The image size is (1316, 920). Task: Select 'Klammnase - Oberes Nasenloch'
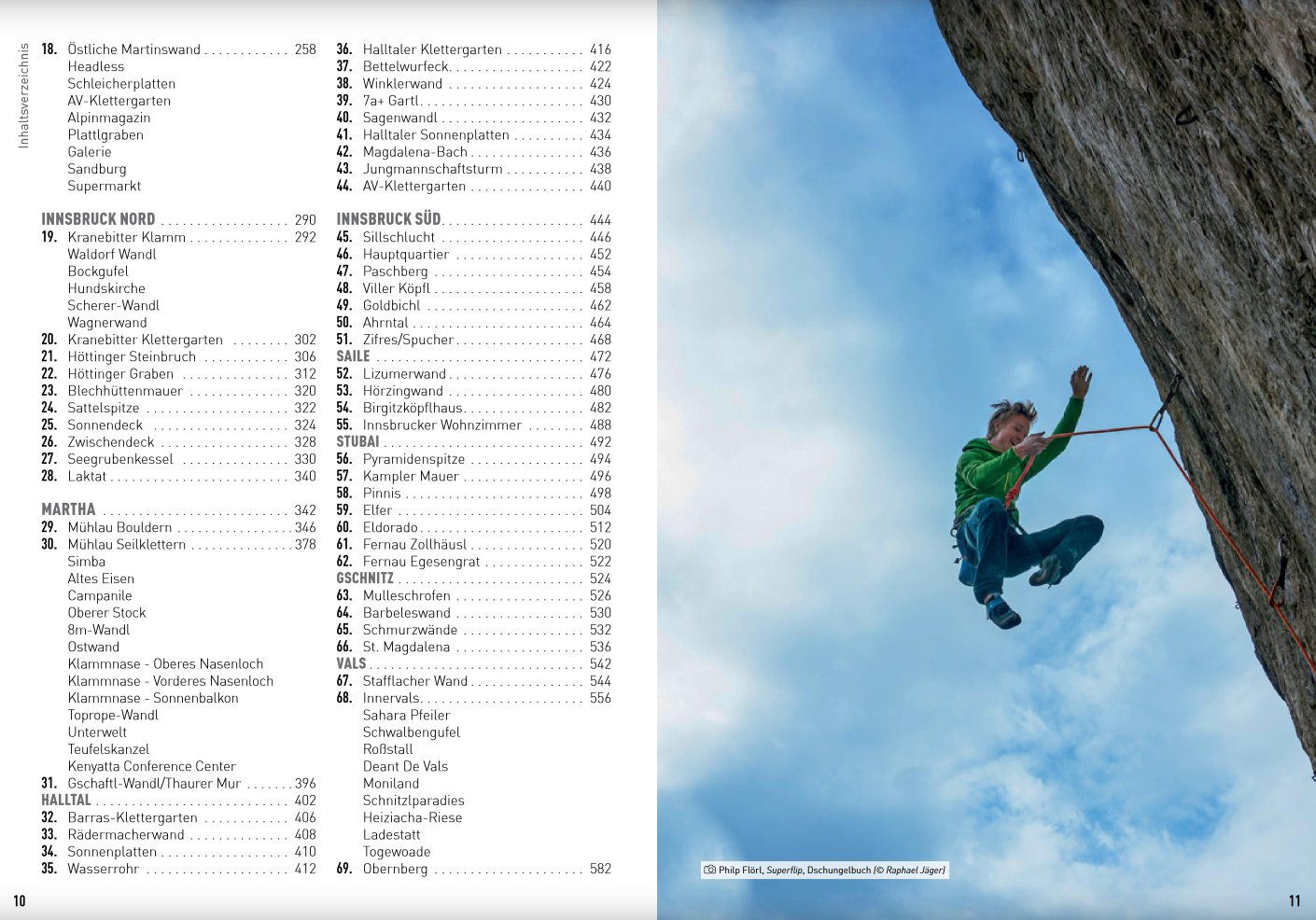[165, 663]
